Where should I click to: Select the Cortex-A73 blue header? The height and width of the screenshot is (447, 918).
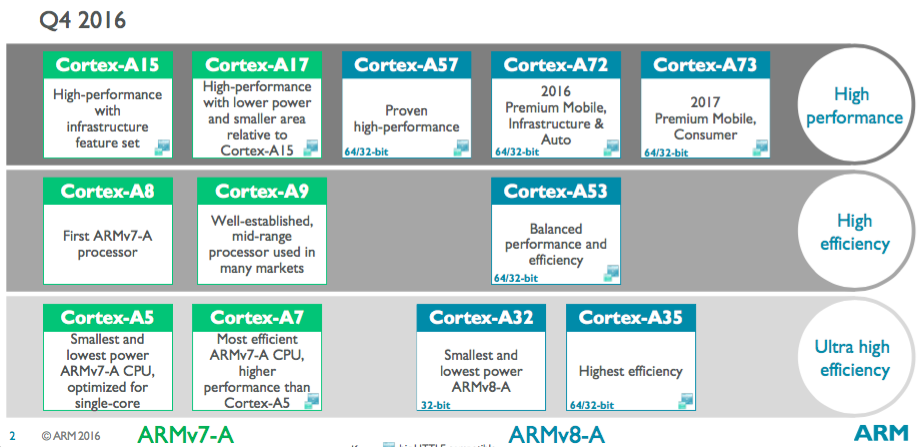pyautogui.click(x=705, y=64)
